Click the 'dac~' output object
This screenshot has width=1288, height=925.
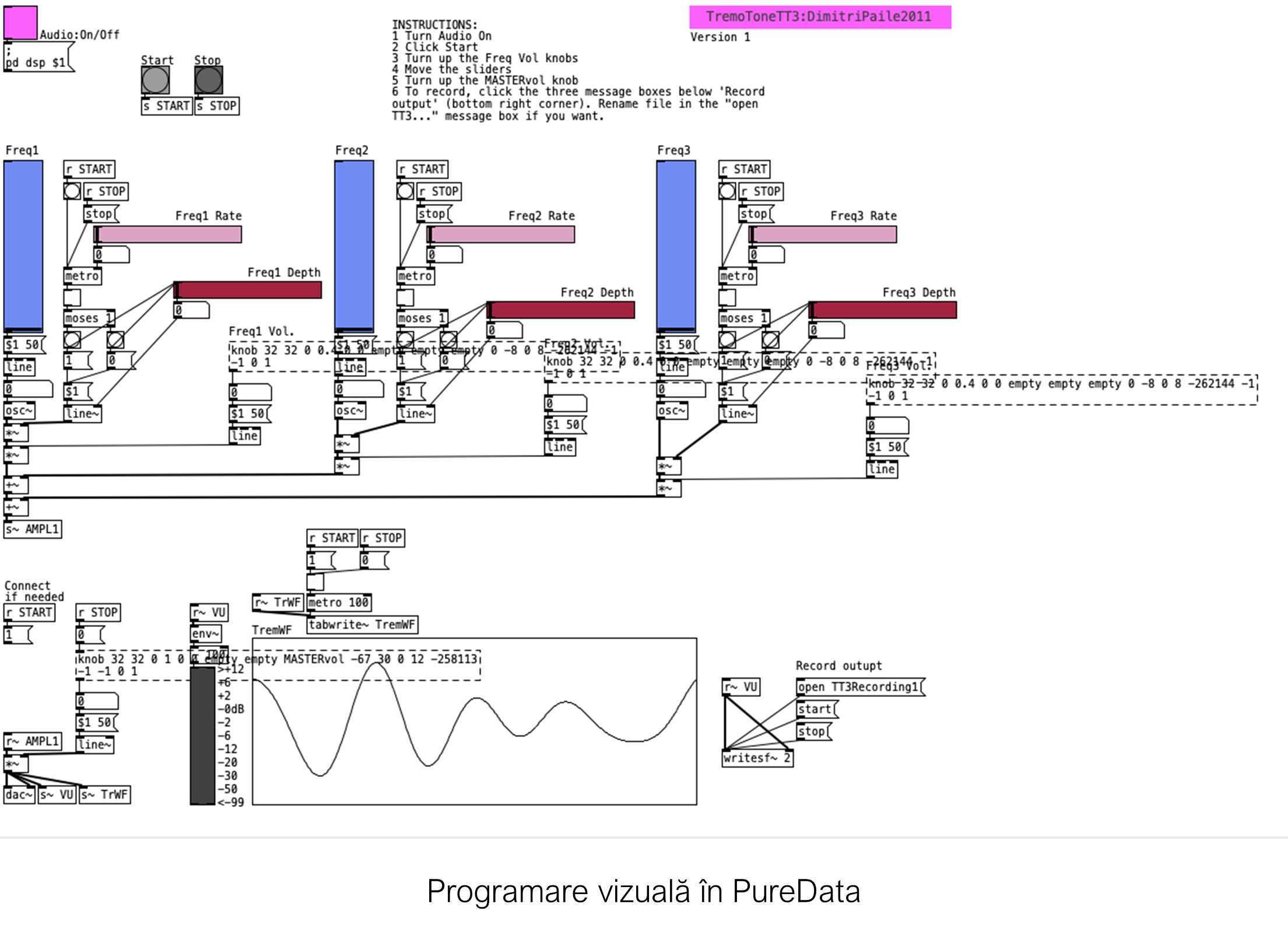coord(19,794)
